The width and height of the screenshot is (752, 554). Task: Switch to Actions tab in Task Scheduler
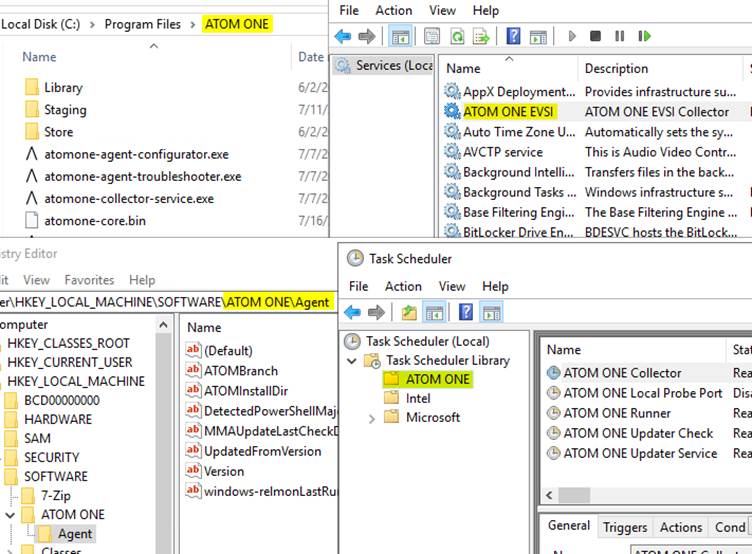681,527
